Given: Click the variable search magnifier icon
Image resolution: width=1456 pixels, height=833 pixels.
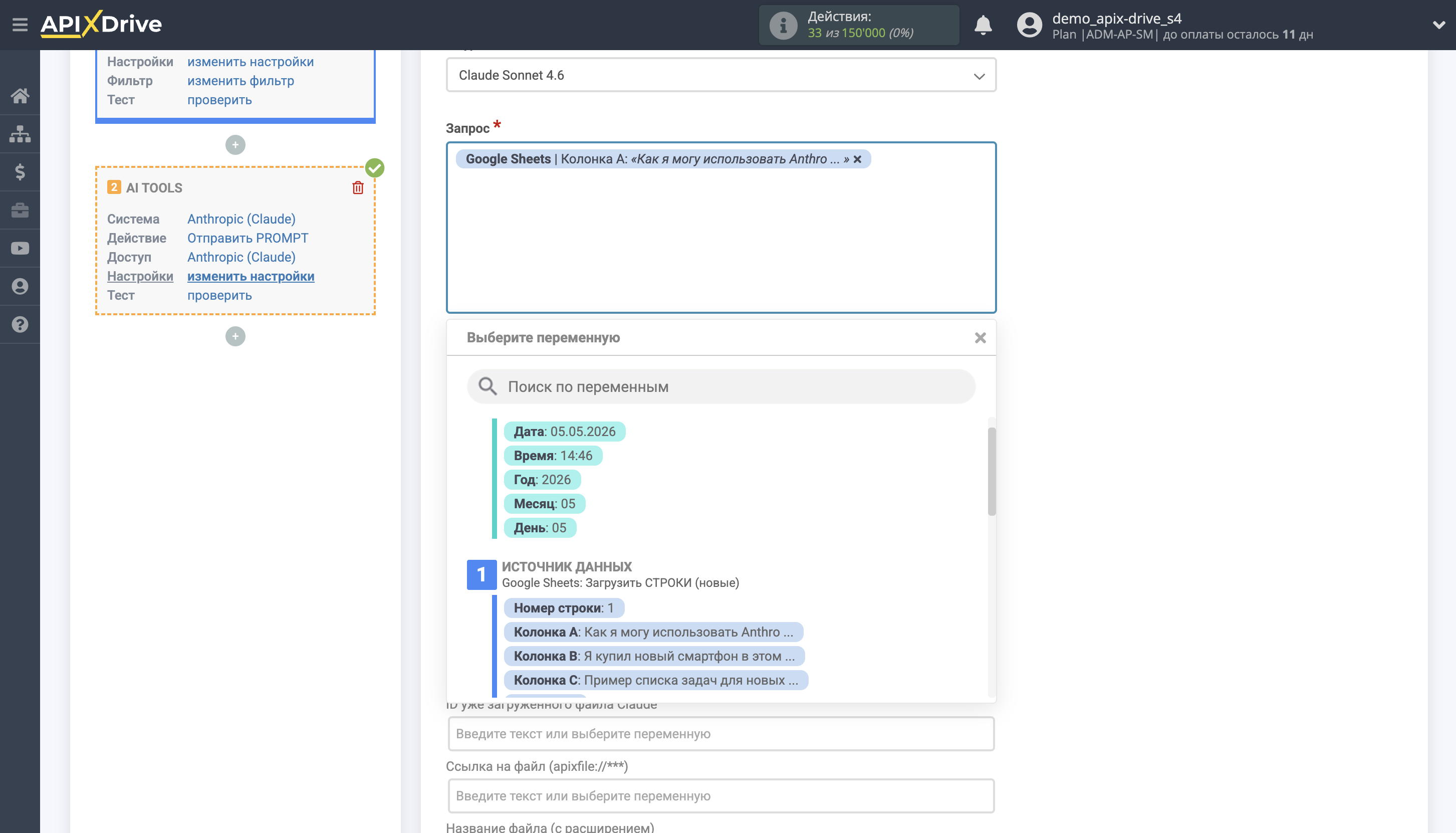Looking at the screenshot, I should pyautogui.click(x=487, y=386).
